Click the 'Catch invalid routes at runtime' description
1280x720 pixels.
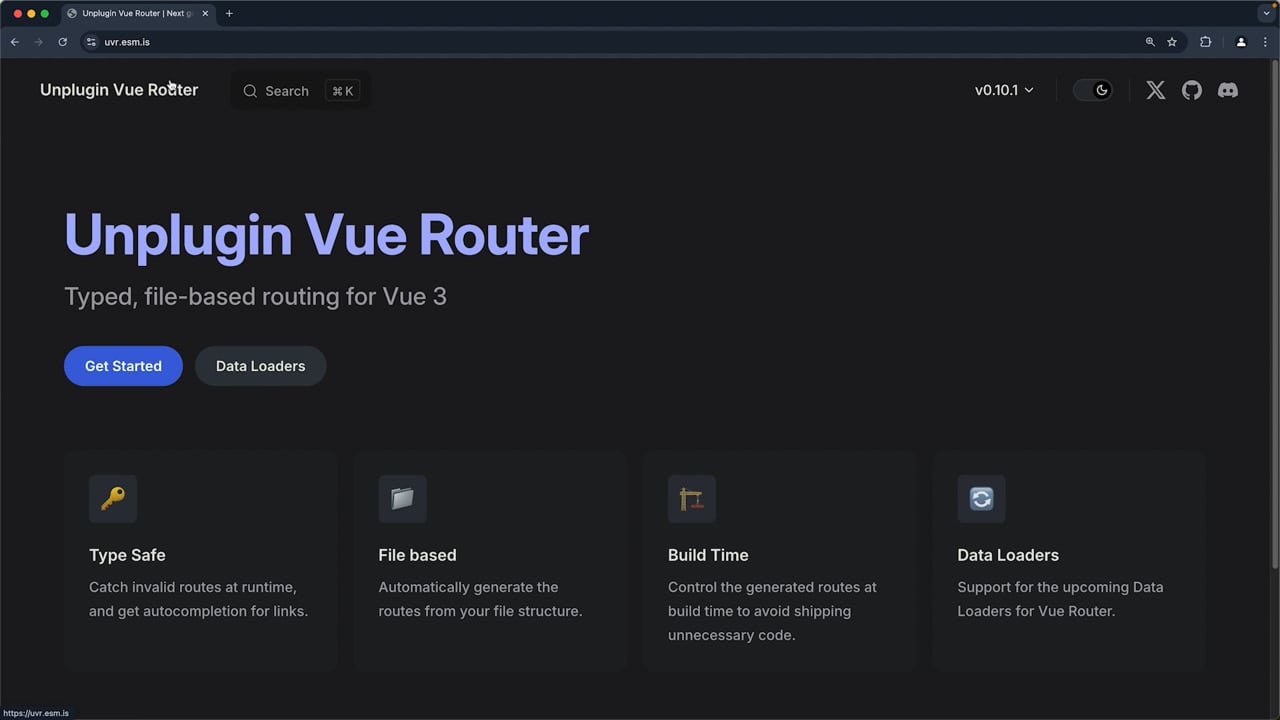point(198,599)
